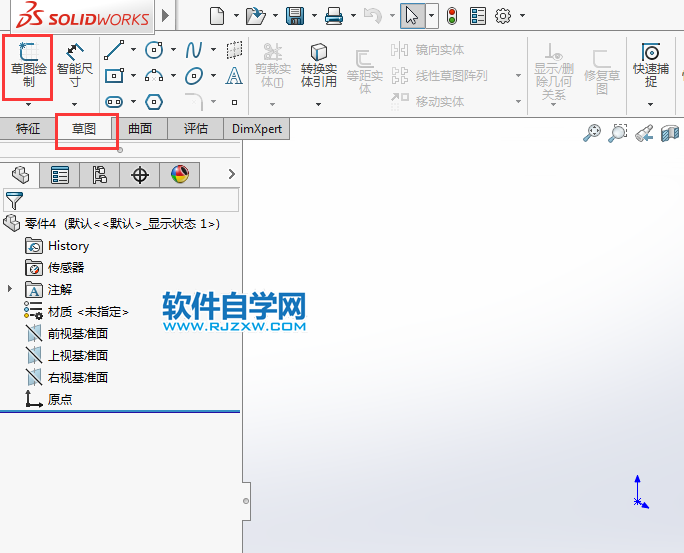Open the DisplayManager color ball tab
This screenshot has width=684, height=553.
coord(180,175)
